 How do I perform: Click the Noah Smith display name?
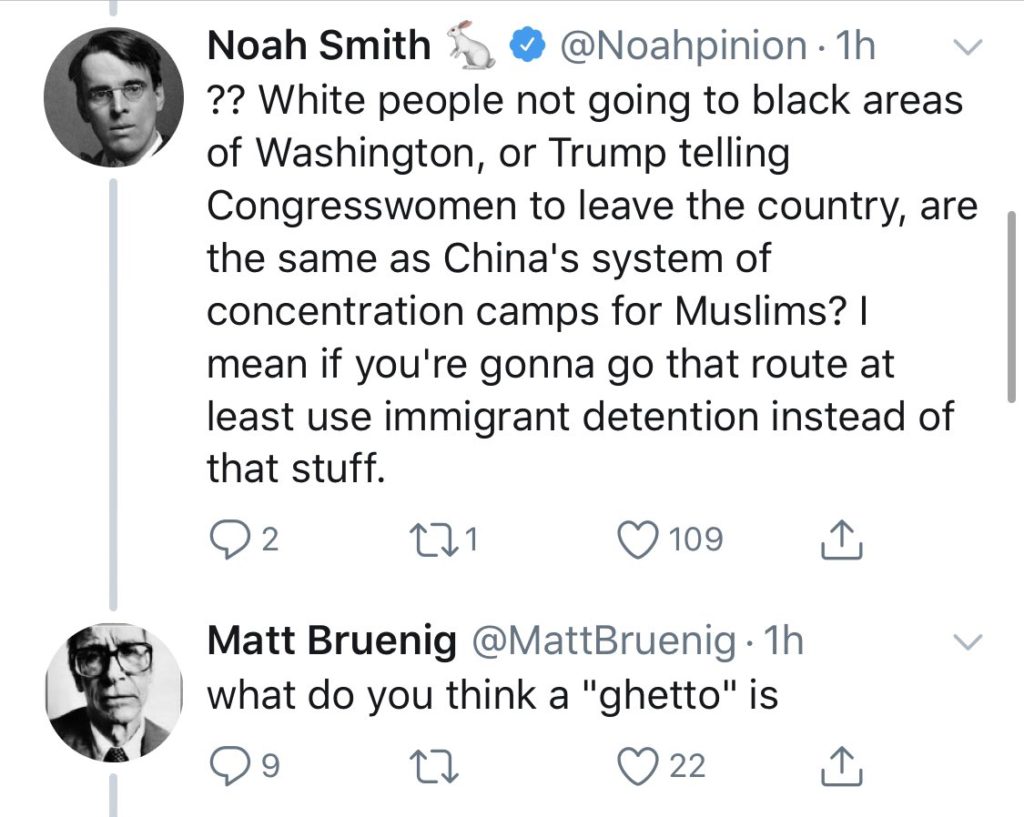pyautogui.click(x=318, y=46)
